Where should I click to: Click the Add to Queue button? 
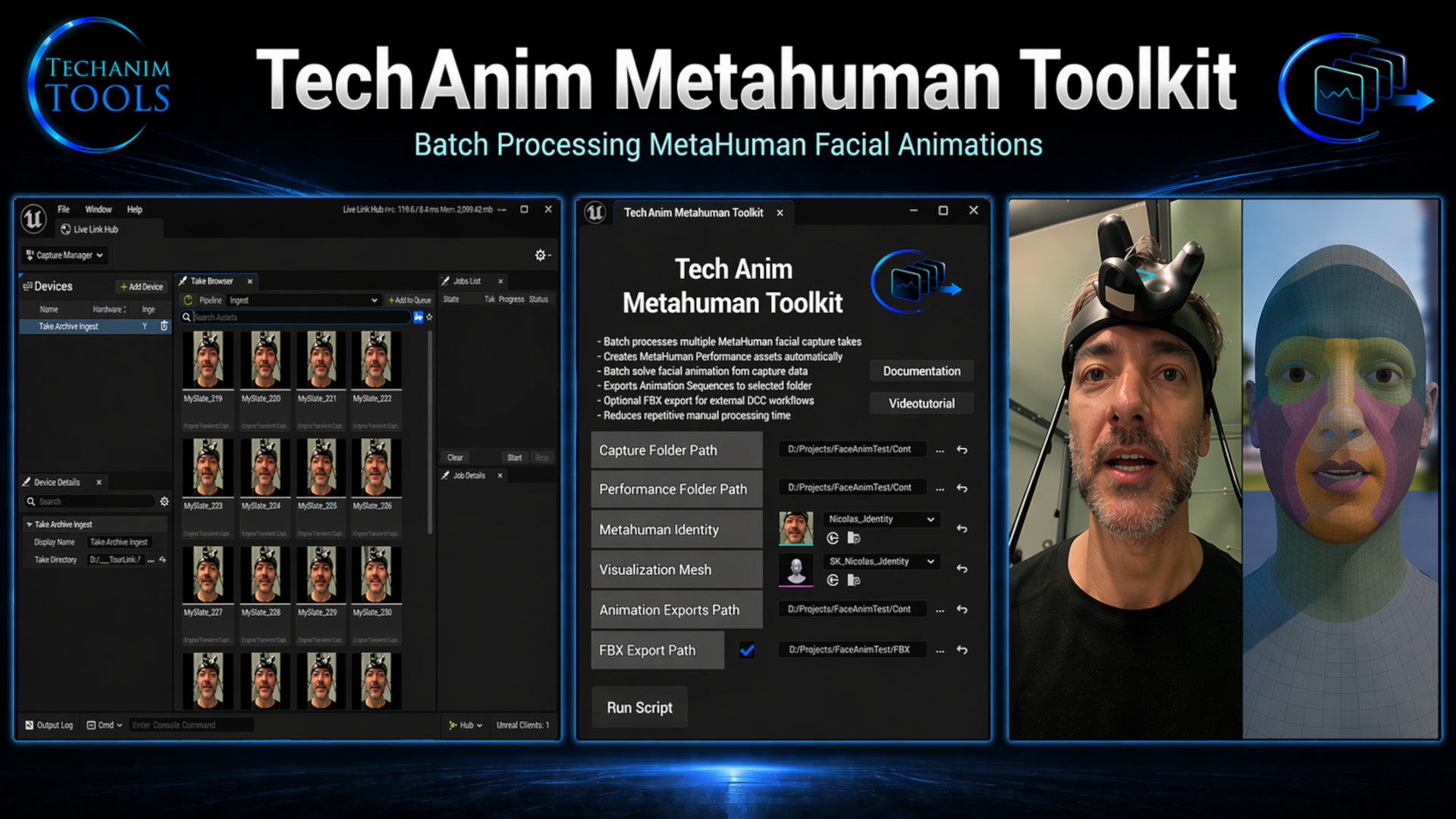pos(409,300)
